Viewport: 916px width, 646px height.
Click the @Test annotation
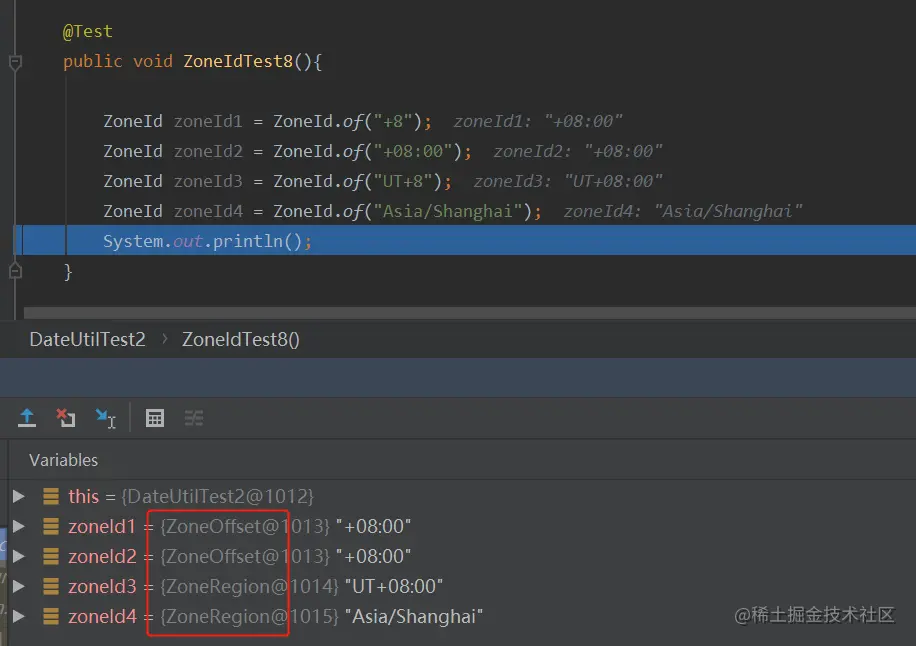click(x=88, y=32)
